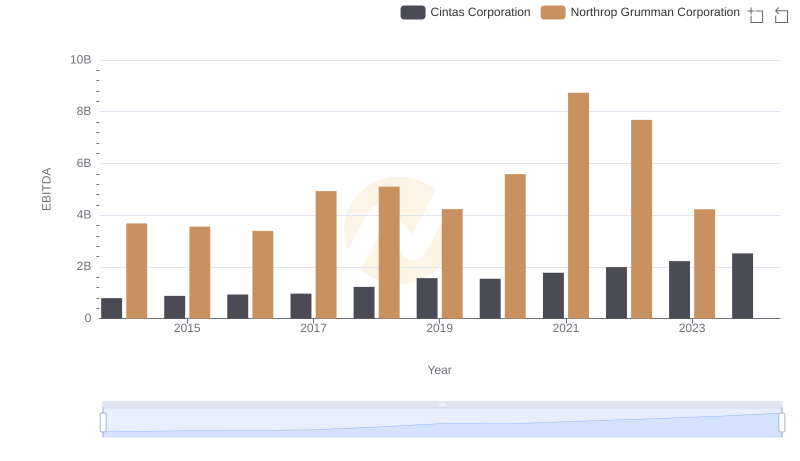Click the Northrop Grumman 2017 bar

tap(326, 255)
